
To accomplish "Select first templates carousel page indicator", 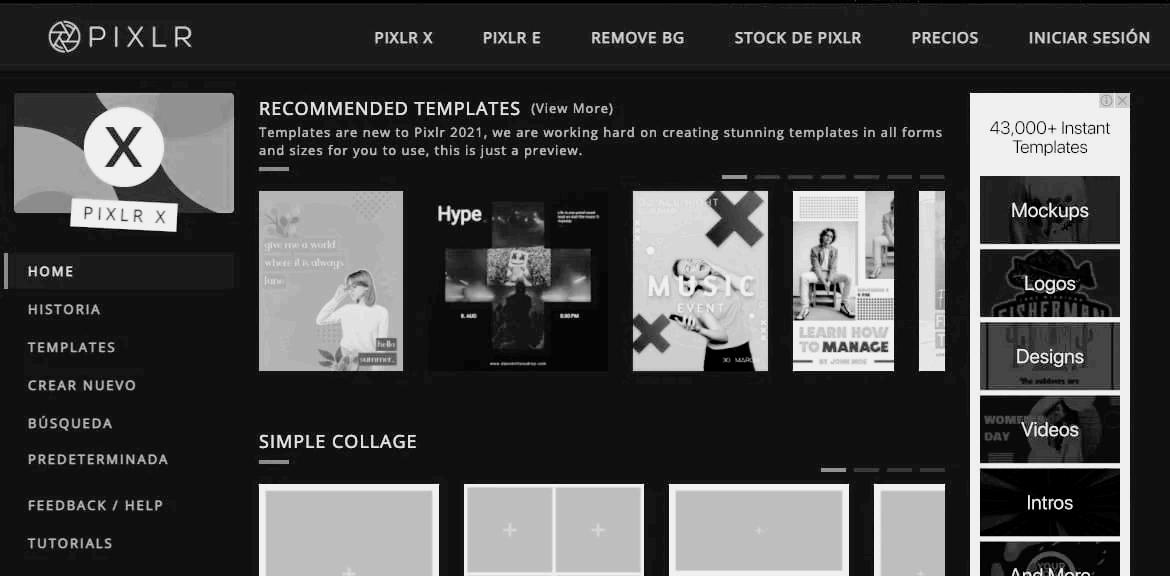I will [734, 177].
